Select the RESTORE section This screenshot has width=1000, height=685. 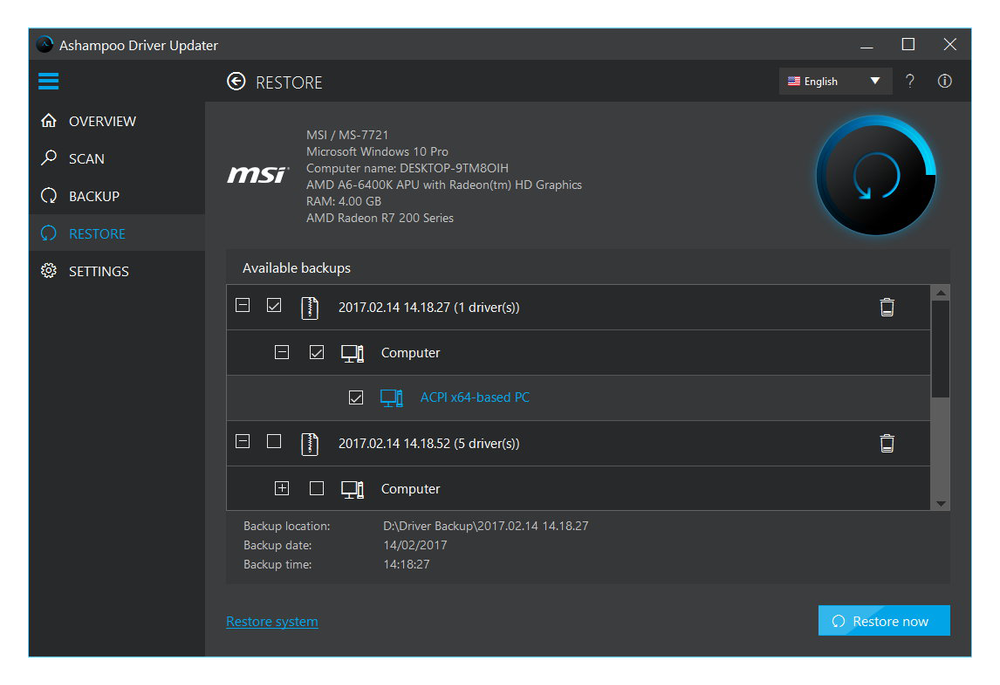point(117,233)
